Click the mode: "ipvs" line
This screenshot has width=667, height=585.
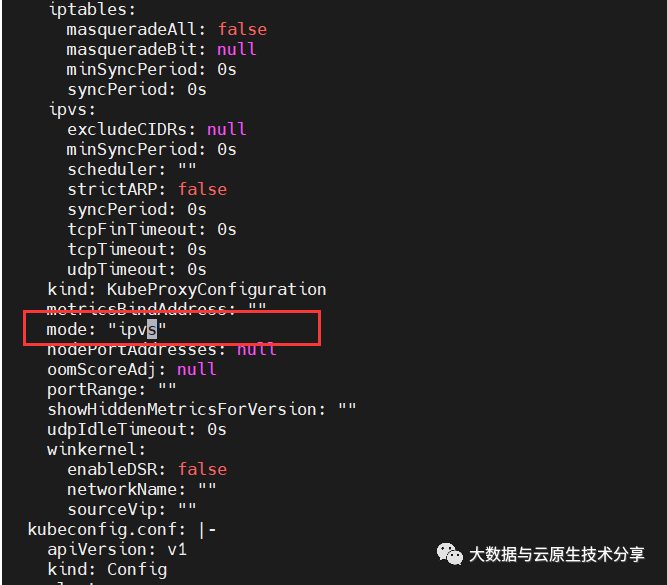(x=106, y=329)
